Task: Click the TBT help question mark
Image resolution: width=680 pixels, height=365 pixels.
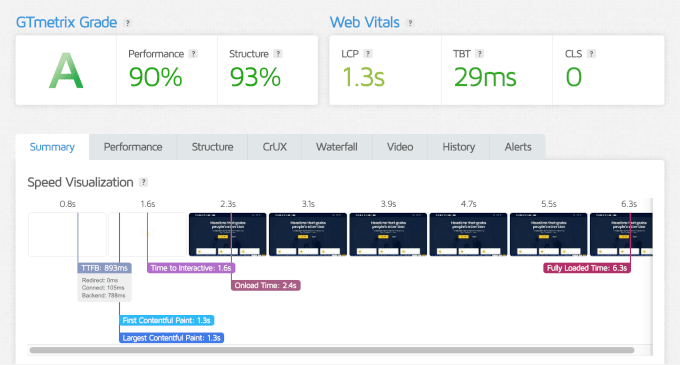Action: coord(479,54)
